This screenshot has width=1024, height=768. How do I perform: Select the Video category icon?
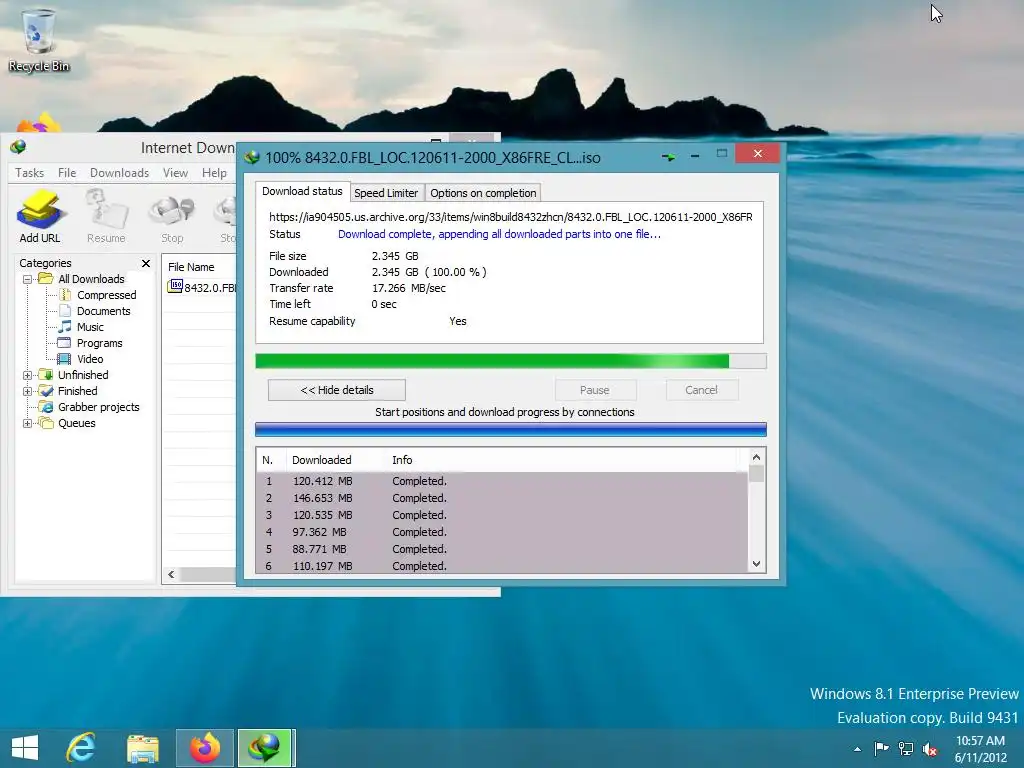point(64,359)
